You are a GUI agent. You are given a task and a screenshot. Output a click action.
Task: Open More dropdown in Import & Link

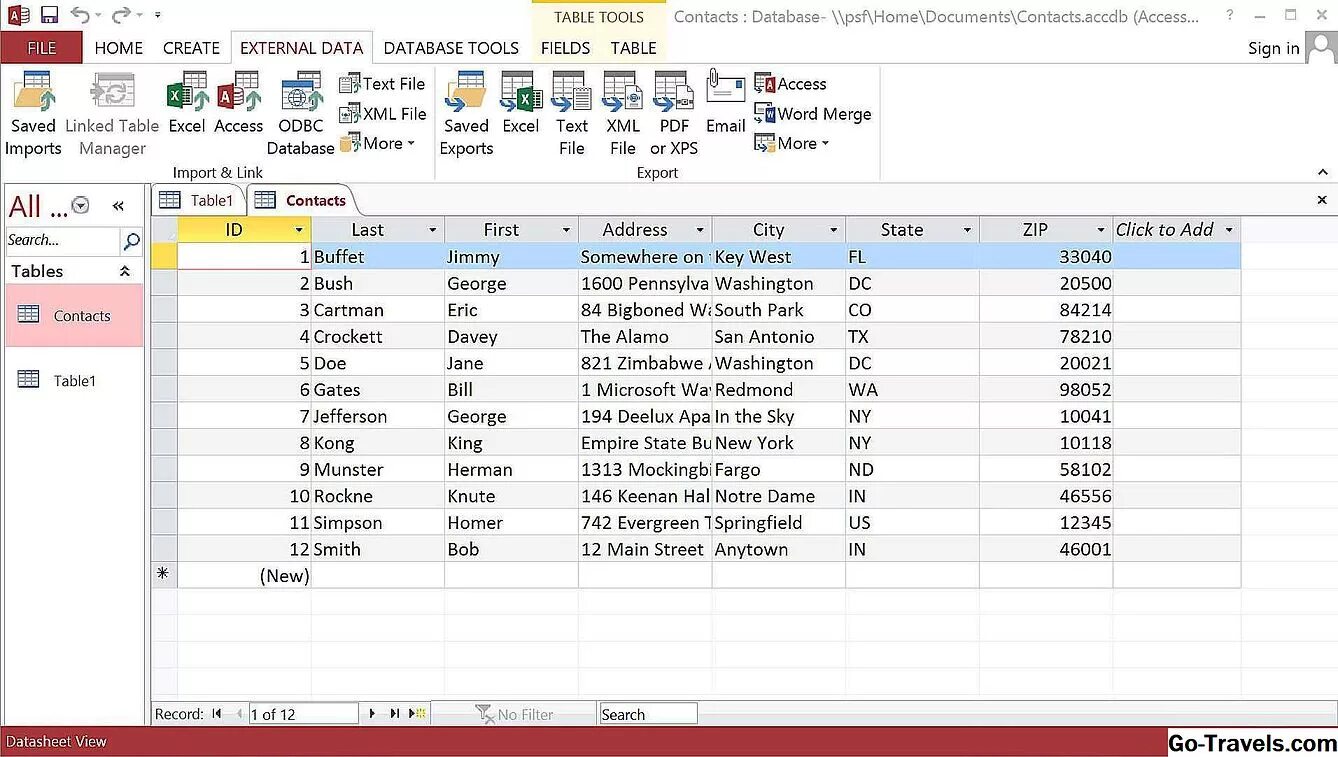pyautogui.click(x=378, y=143)
